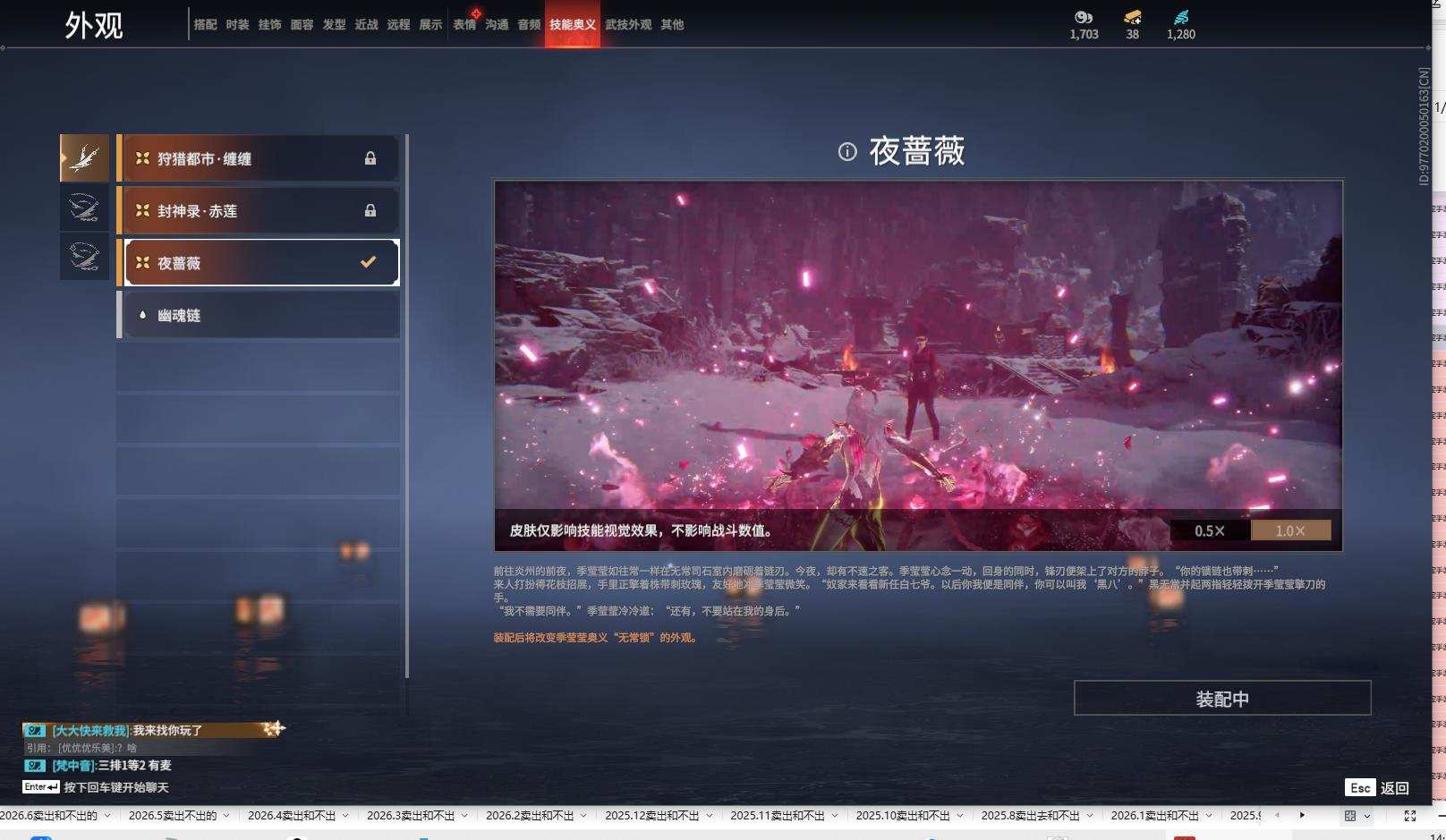Select the 幽魂链 skin
The height and width of the screenshot is (840, 1446).
pyautogui.click(x=258, y=315)
